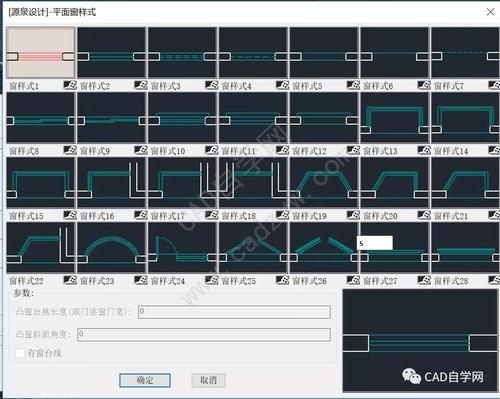The image size is (500, 399).
Task: Click the icon beside the 窗样式6 label
Action: [424, 85]
